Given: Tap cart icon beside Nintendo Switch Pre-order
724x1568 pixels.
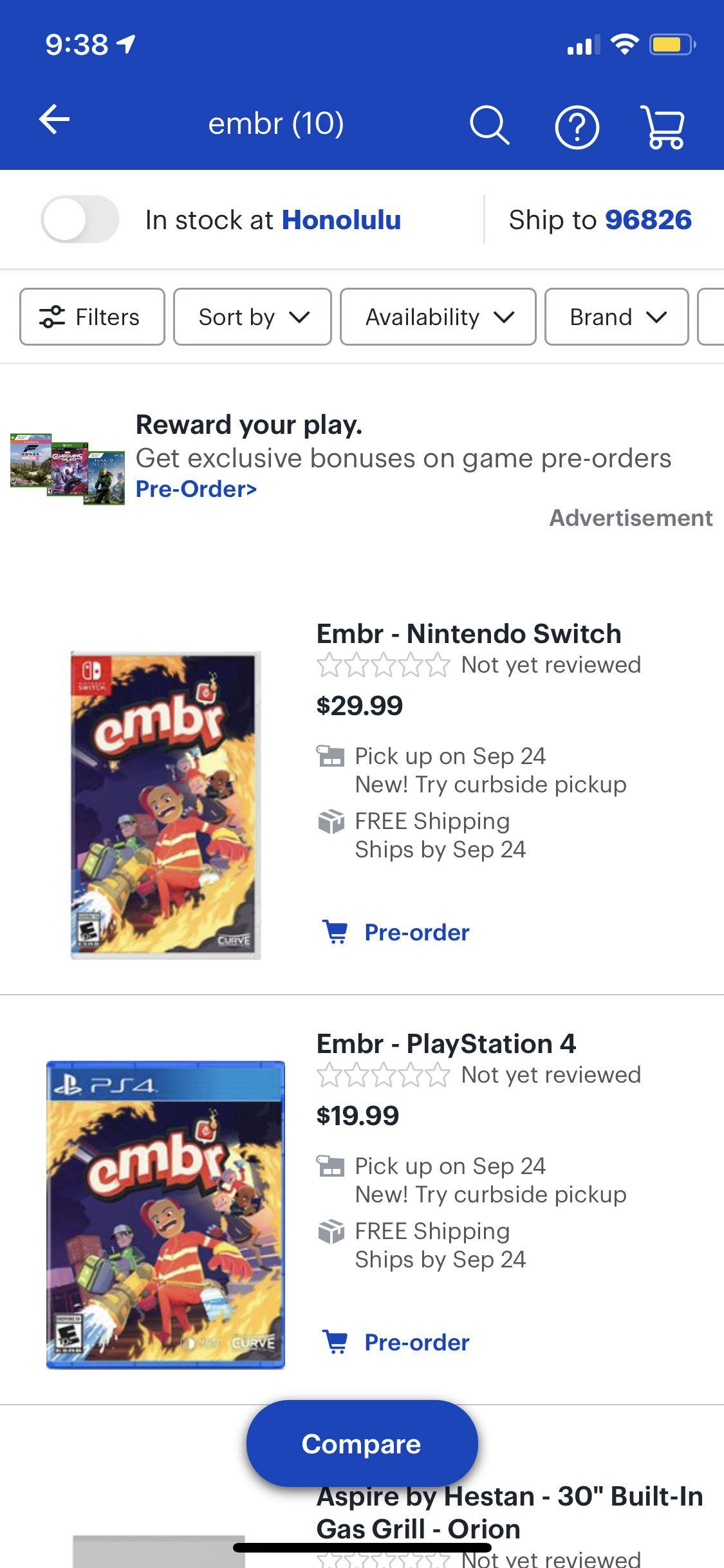Looking at the screenshot, I should (335, 931).
